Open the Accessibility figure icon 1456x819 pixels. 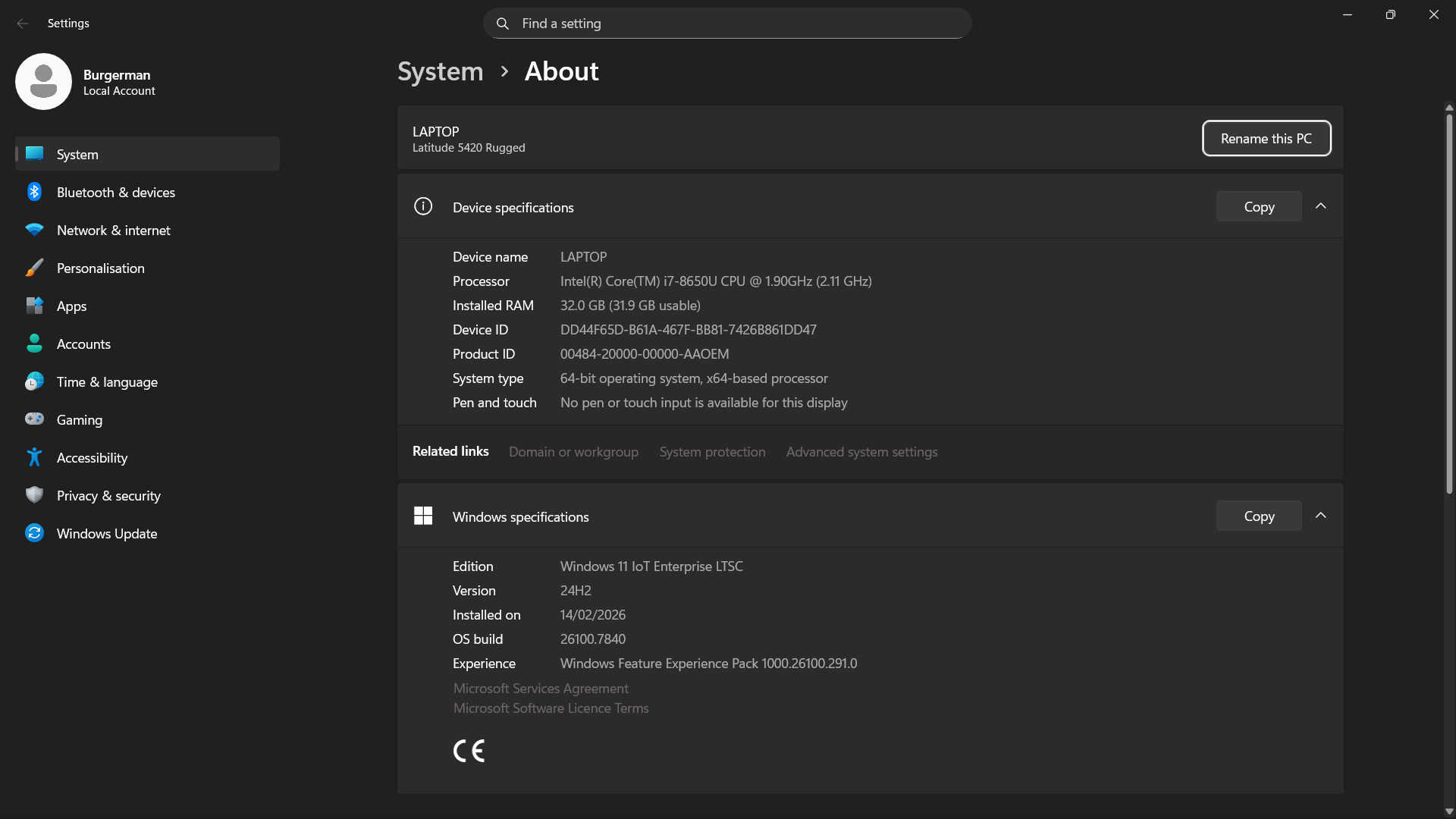pos(34,457)
